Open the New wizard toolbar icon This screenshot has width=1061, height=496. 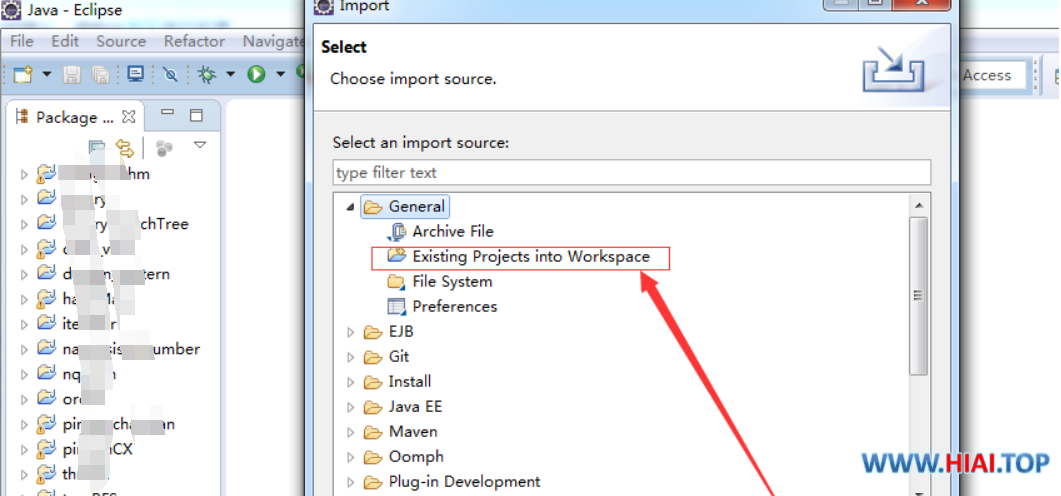pos(24,74)
